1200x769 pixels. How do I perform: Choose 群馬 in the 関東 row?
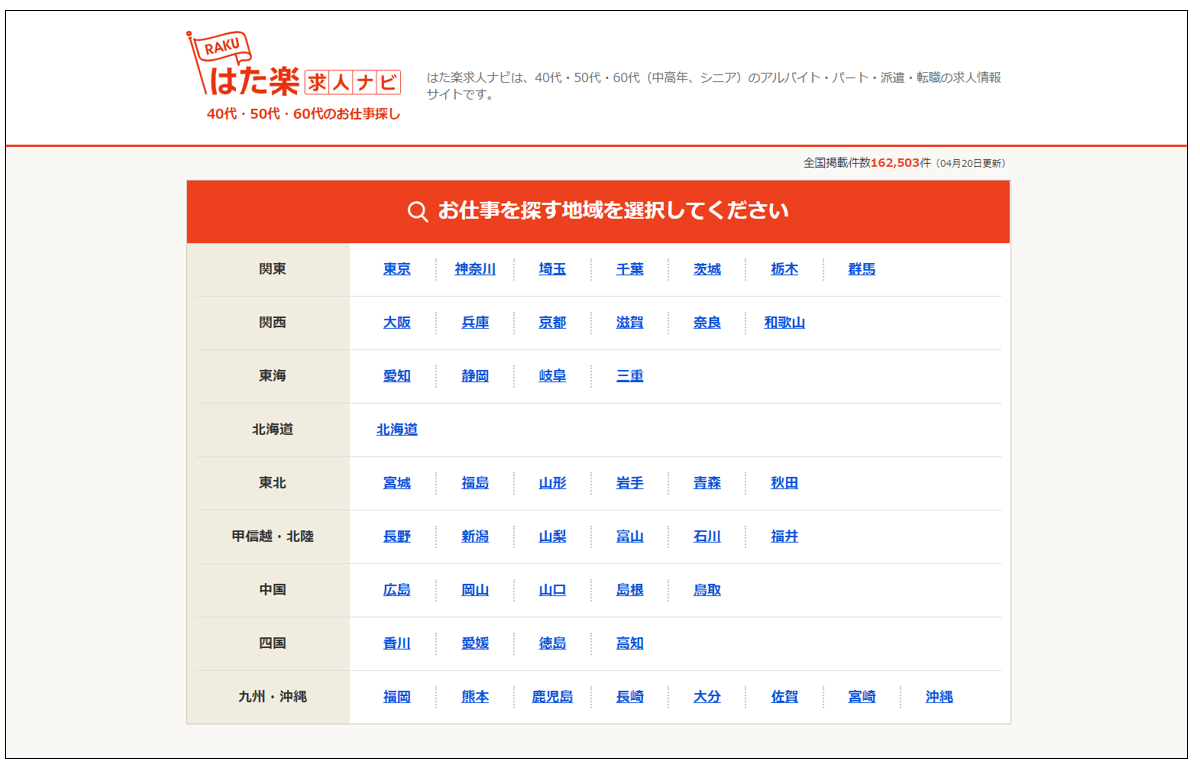[861, 270]
